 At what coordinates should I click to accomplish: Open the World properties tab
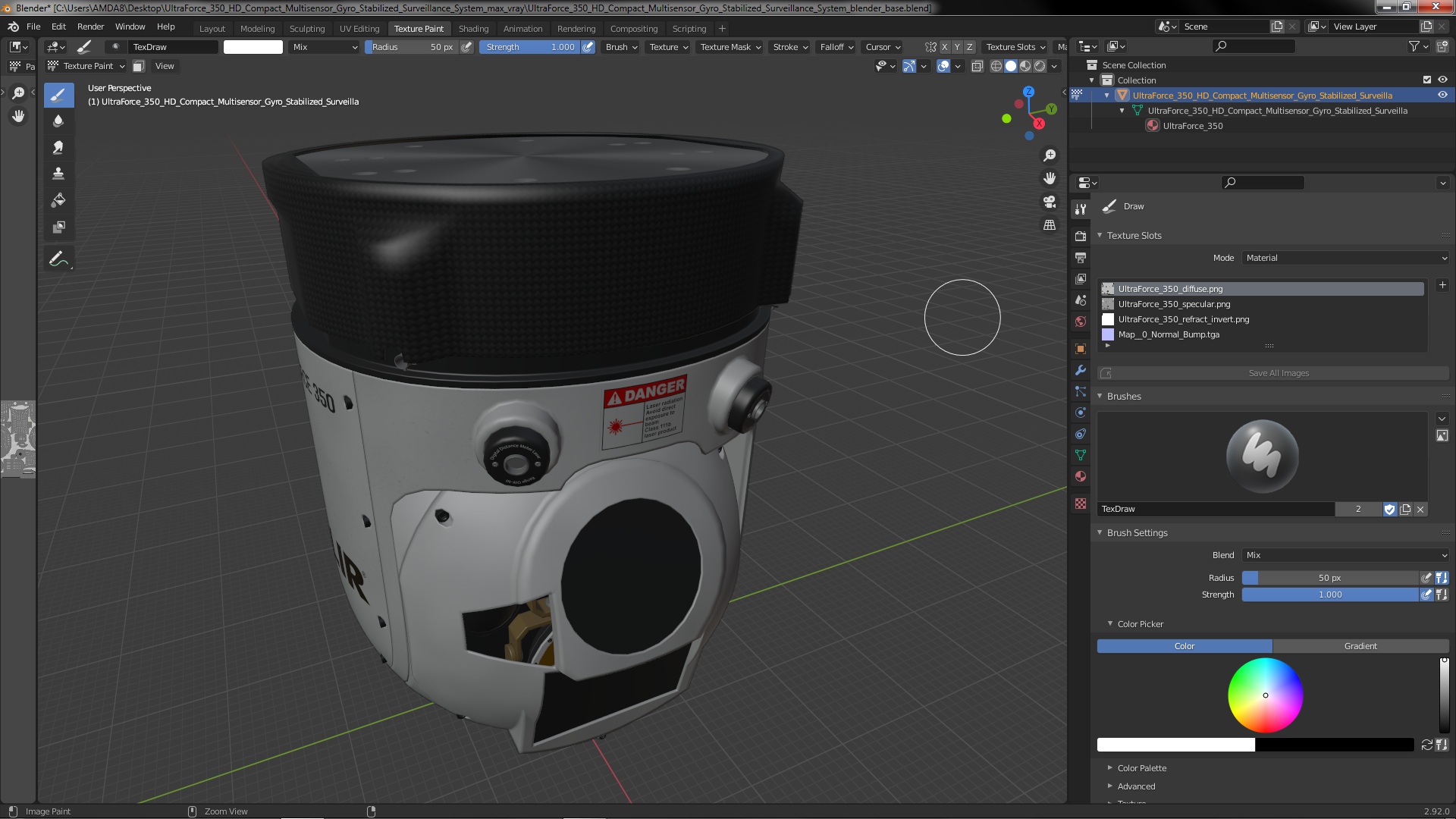(x=1081, y=322)
